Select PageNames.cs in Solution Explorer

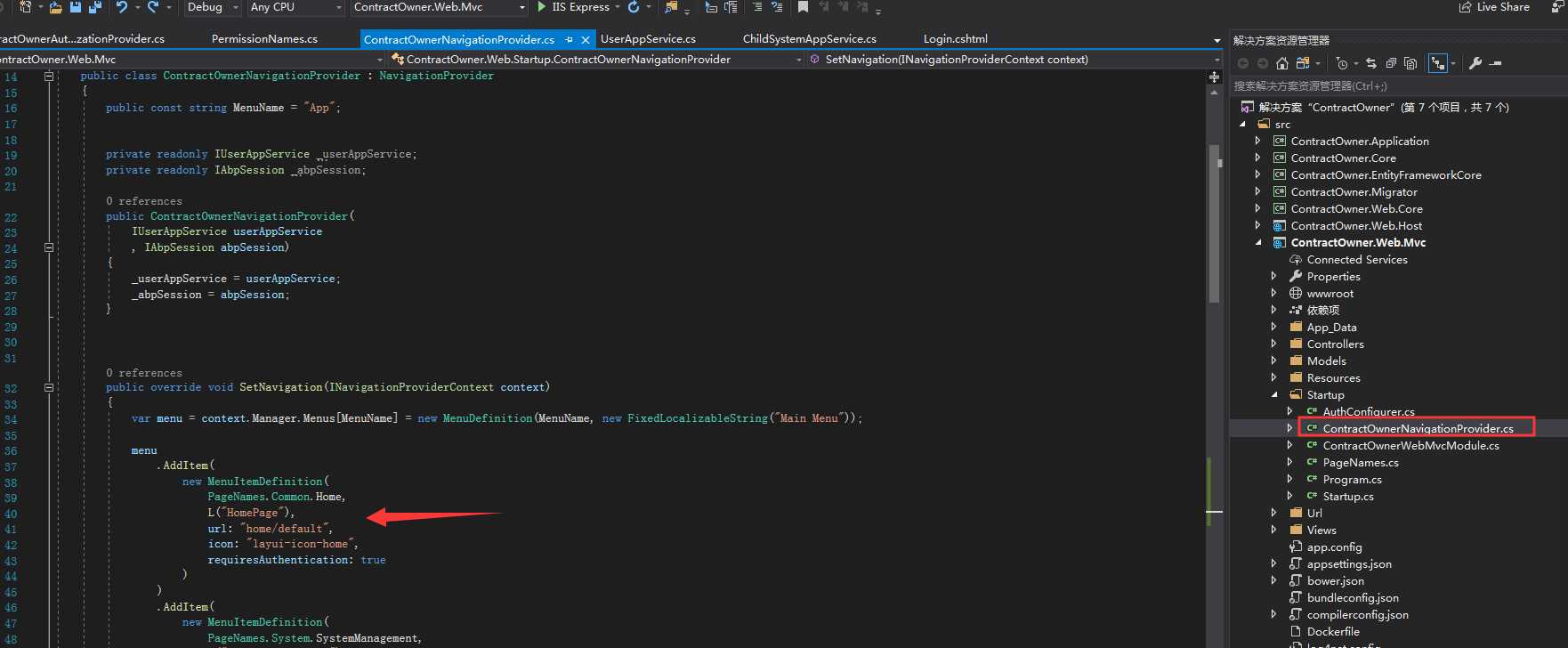point(1361,462)
